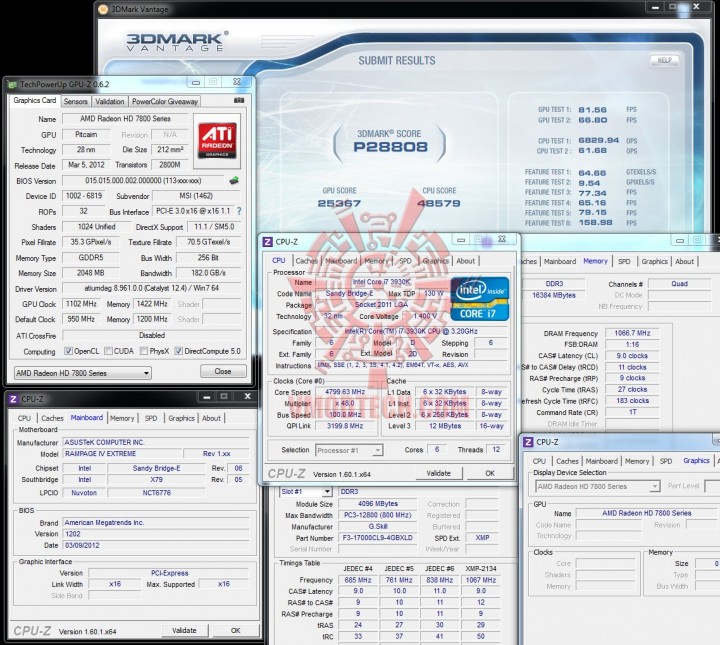
Task: Click the Multiplier x 48.0 value
Action: click(x=345, y=403)
